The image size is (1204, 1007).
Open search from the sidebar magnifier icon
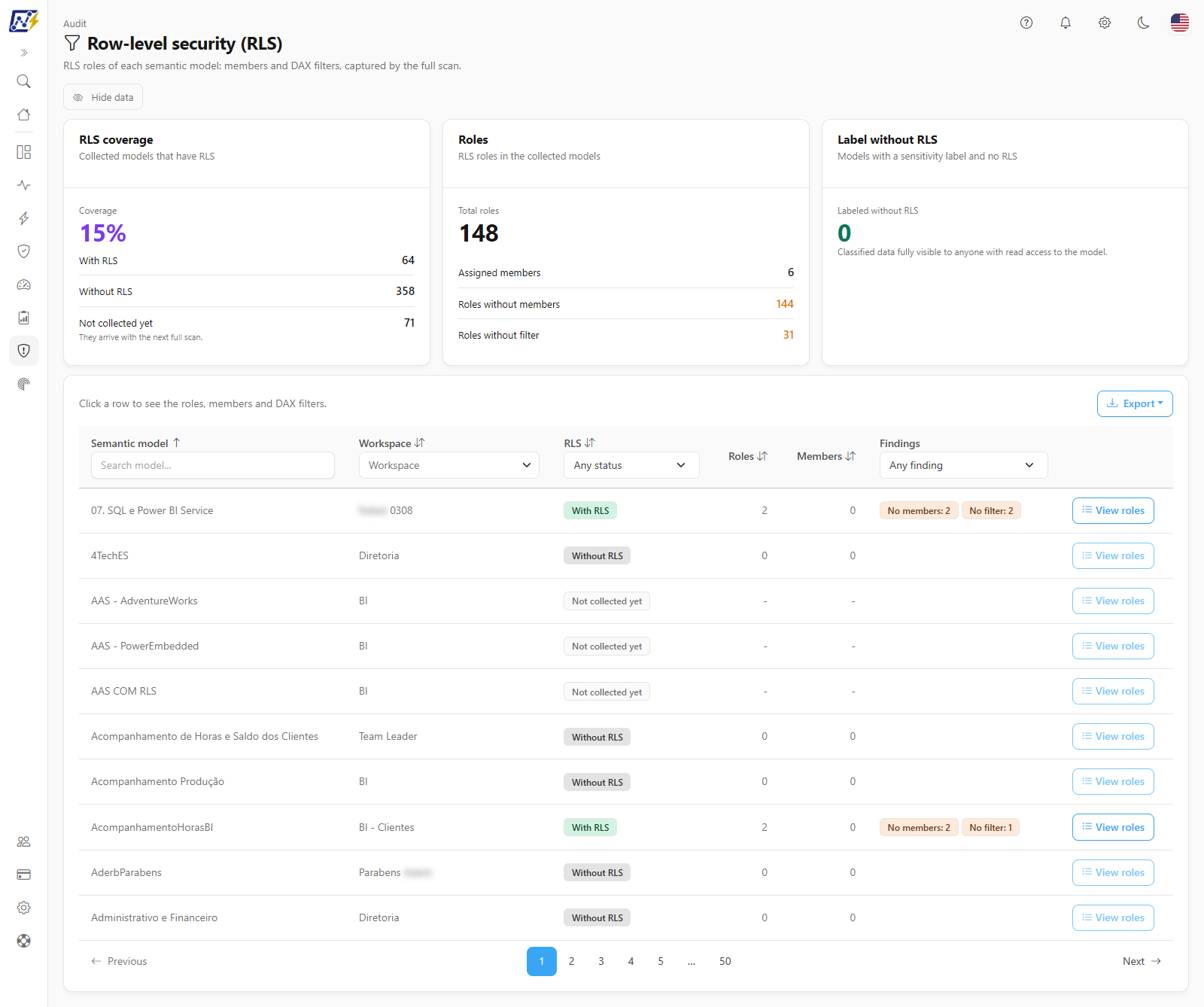(24, 81)
